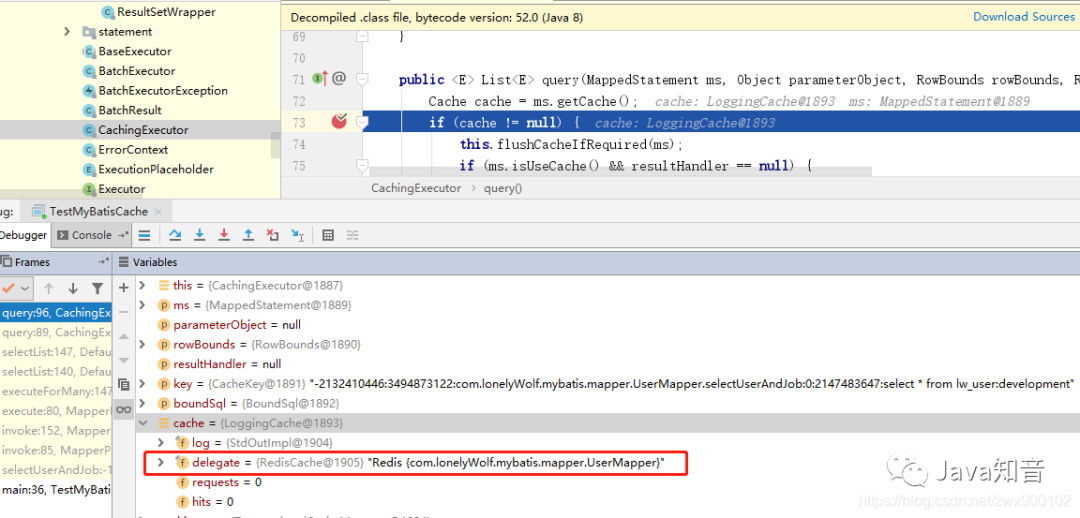Collapse code fold marker at line 73
Screen dimensions: 1080x518
pyautogui.click(x=362, y=123)
